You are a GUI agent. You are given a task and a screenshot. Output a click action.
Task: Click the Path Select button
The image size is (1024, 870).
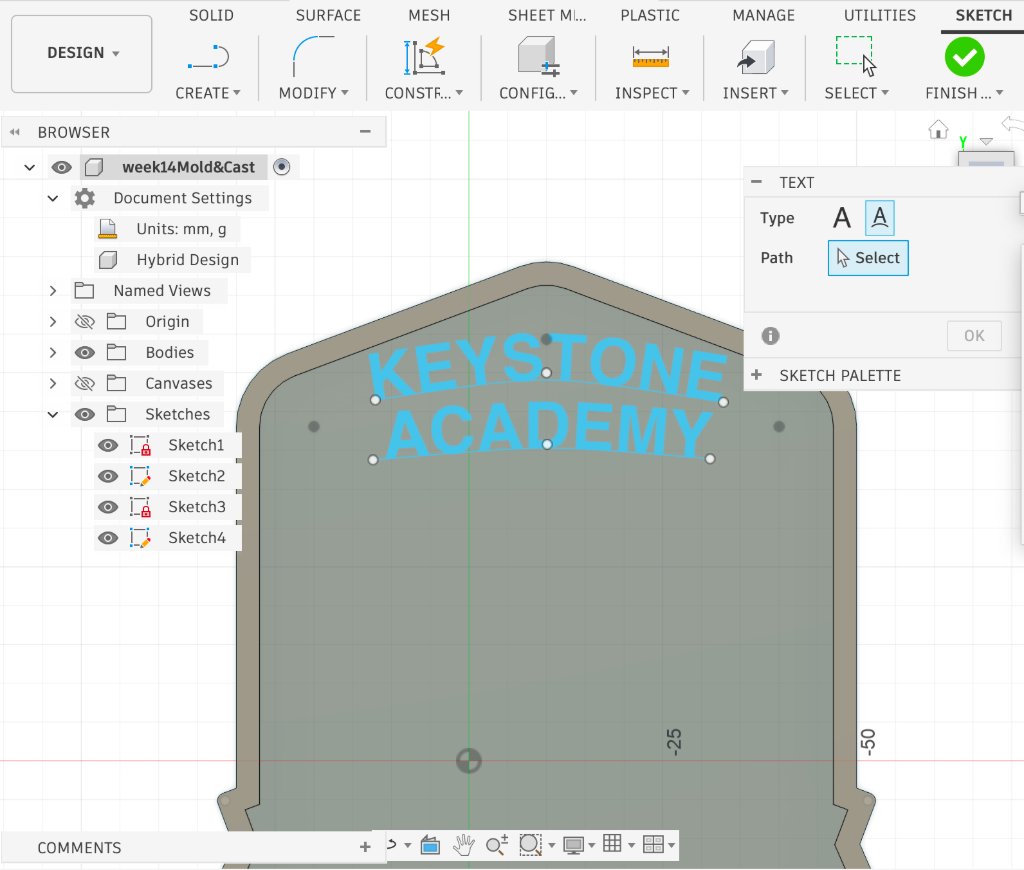click(868, 258)
